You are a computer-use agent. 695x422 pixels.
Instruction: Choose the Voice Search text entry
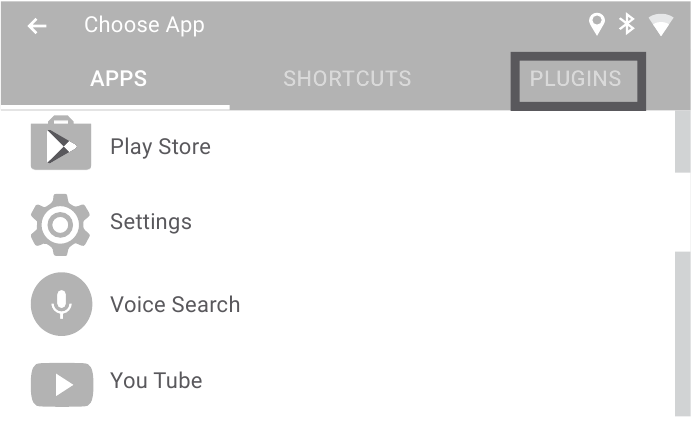[x=175, y=305]
